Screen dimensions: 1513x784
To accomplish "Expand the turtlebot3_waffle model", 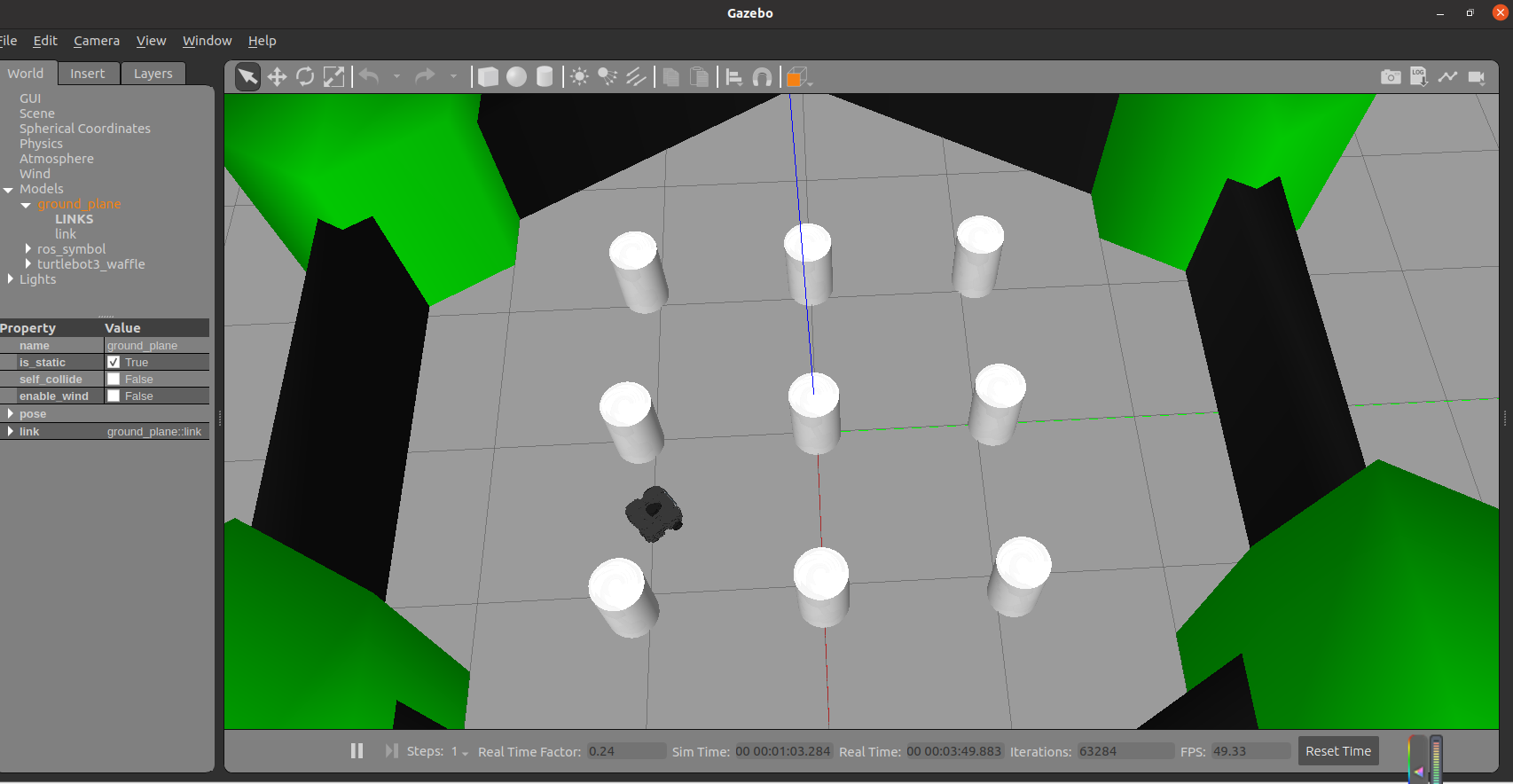I will coord(28,264).
